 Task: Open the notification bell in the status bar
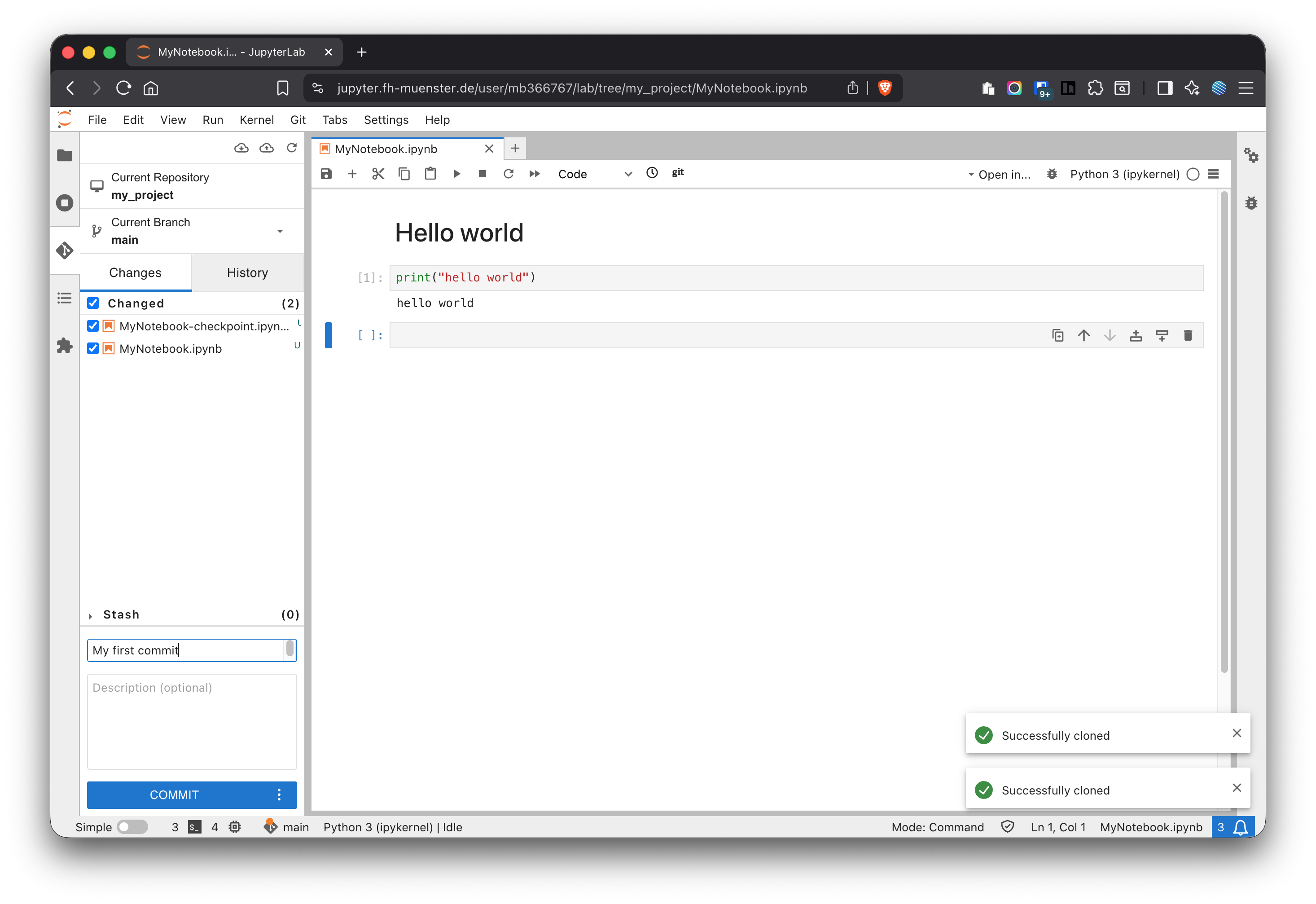click(x=1240, y=827)
